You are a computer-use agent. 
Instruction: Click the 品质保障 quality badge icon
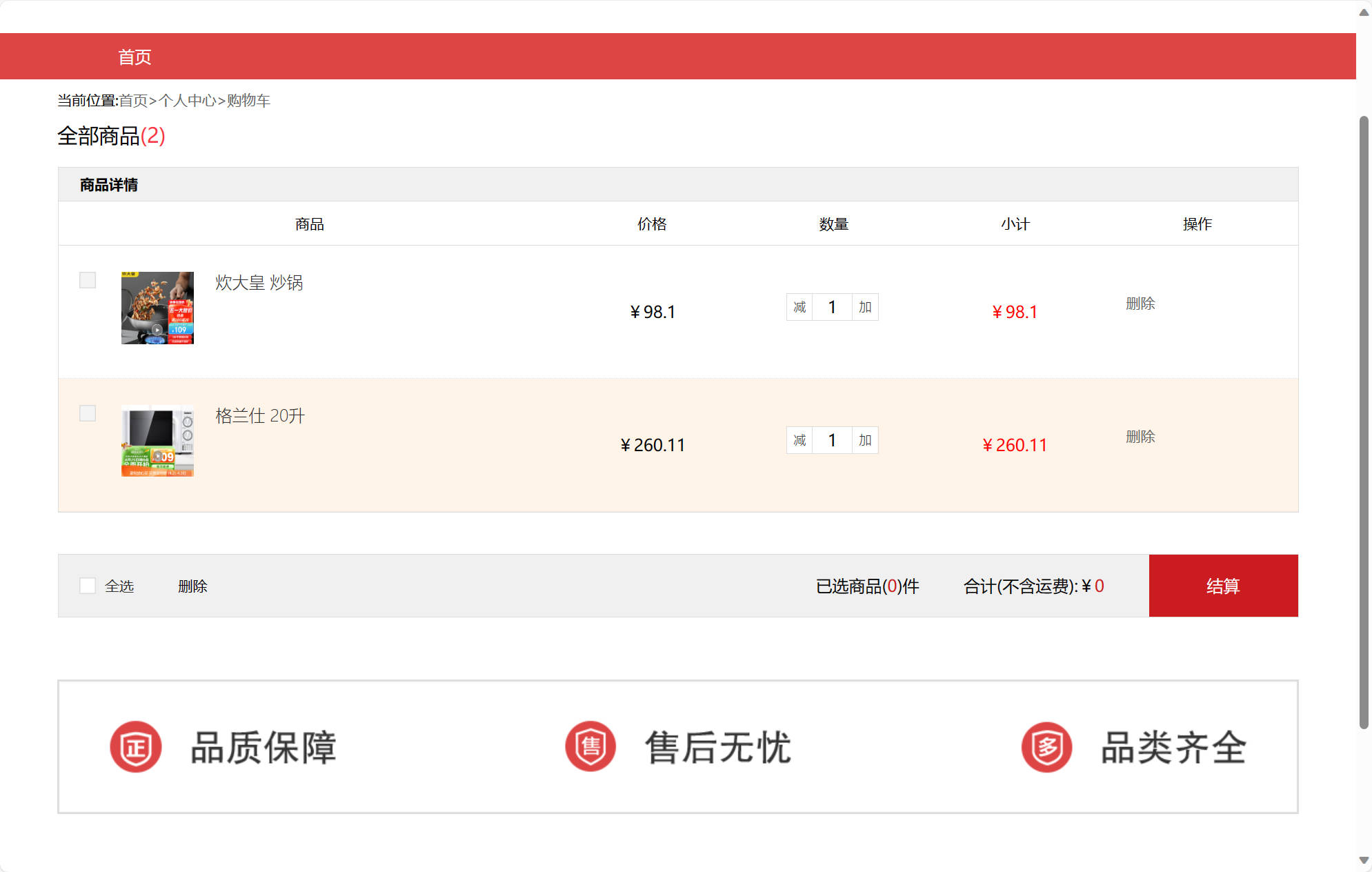(x=136, y=747)
